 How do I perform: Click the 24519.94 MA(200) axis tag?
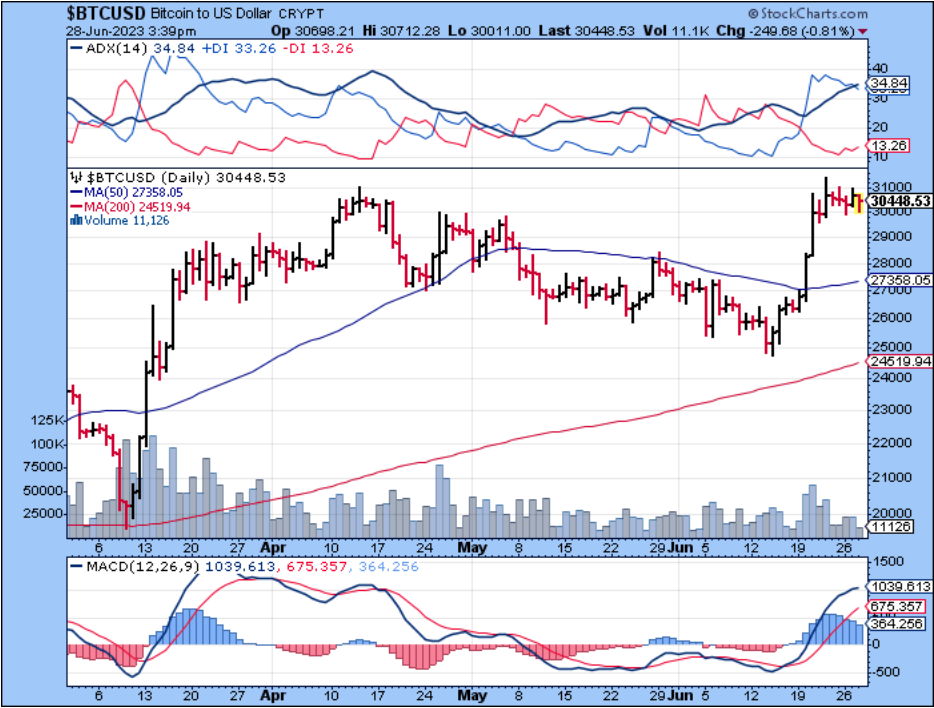[x=900, y=361]
